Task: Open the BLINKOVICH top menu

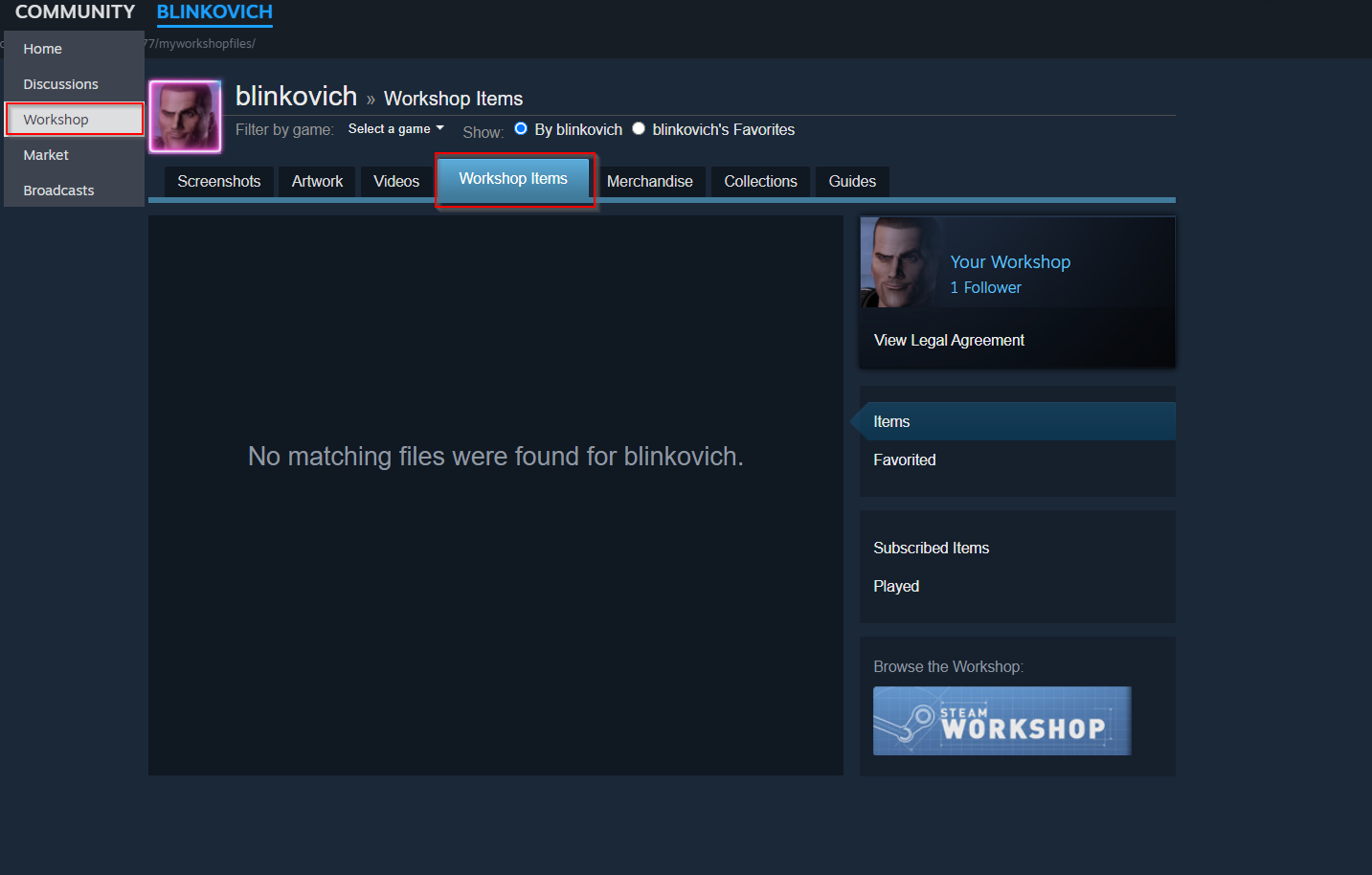Action: pos(214,12)
